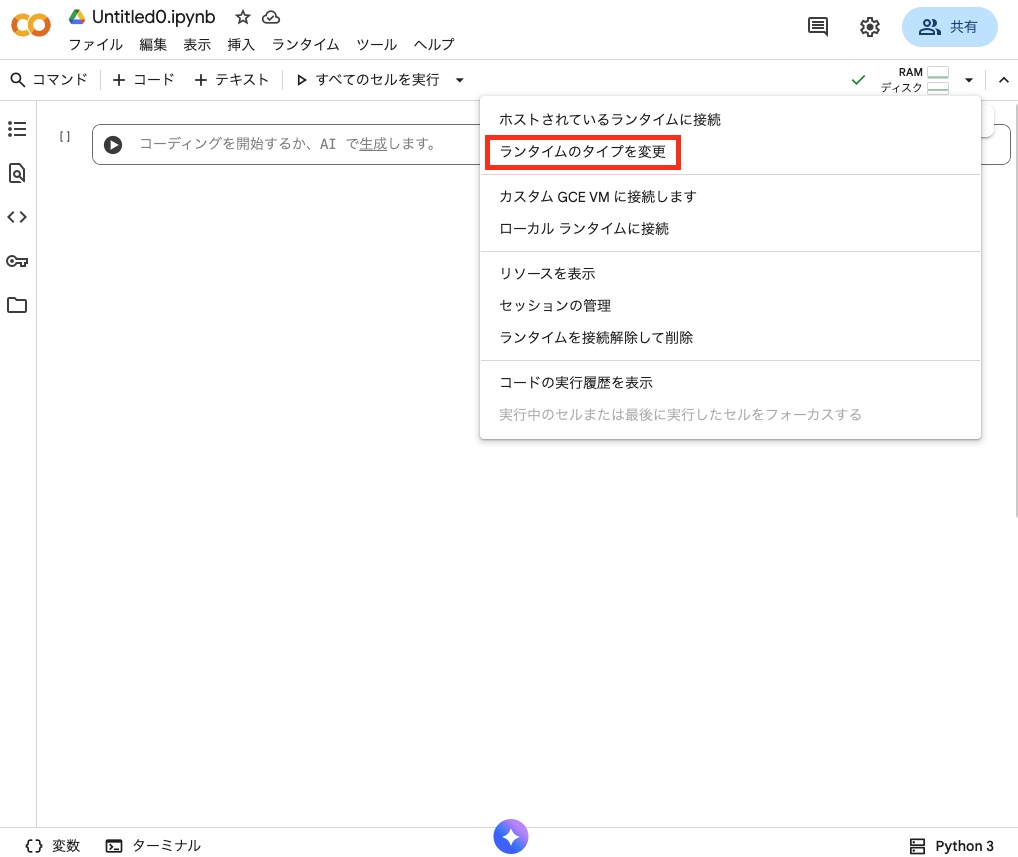This screenshot has width=1018, height=857.
Task: Choose リソースを表示 from the dropdown menu
Action: coord(547,273)
